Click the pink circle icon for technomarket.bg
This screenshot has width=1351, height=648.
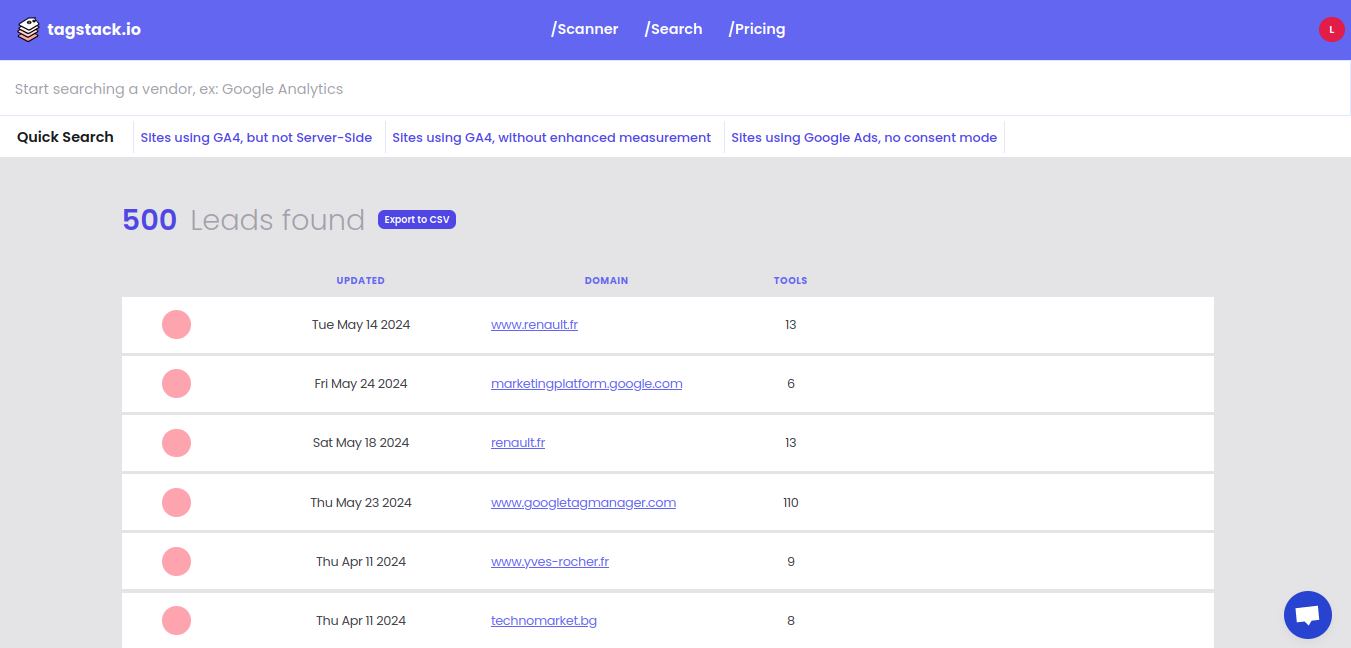point(176,621)
